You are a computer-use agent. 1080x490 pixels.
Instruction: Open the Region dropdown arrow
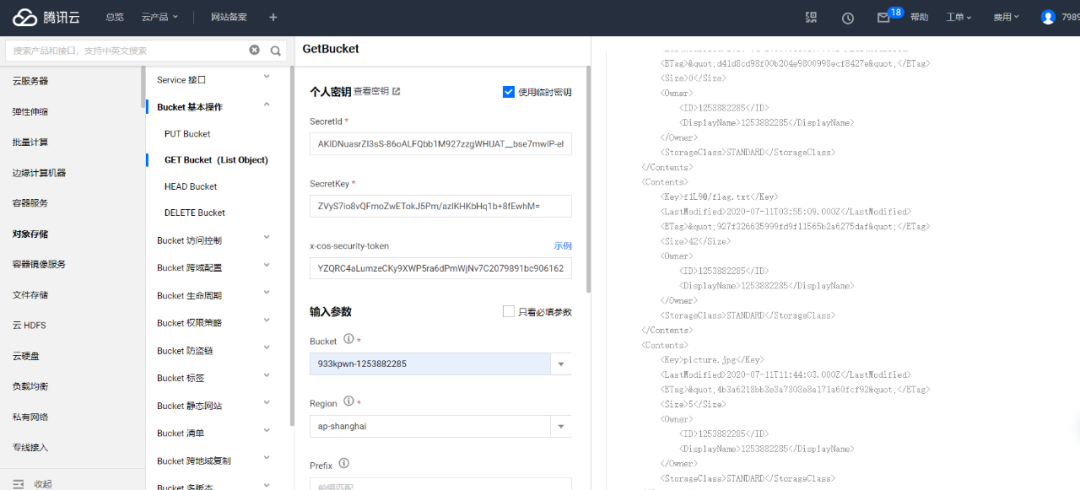point(561,426)
